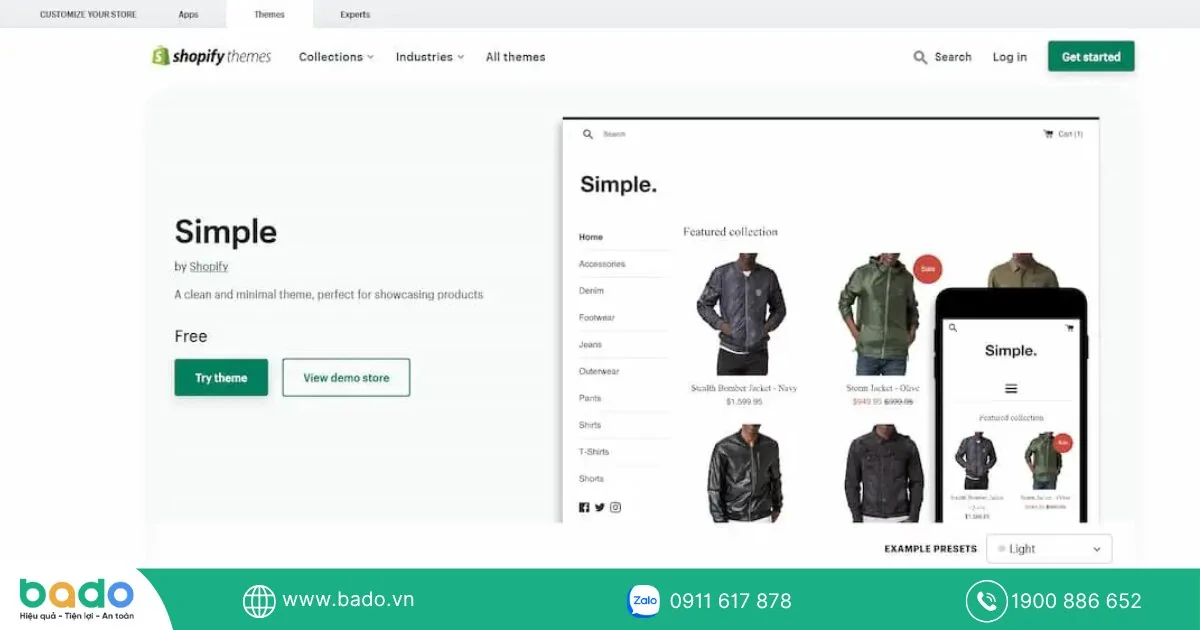Click the Featured collection heading in desktop preview

click(x=730, y=232)
